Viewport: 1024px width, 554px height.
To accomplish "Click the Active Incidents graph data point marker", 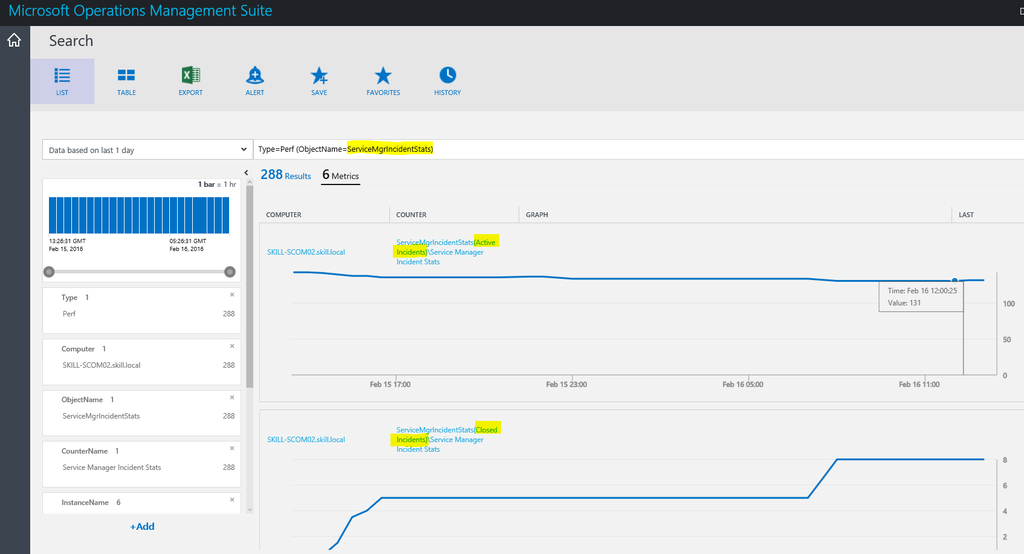I will (x=954, y=280).
